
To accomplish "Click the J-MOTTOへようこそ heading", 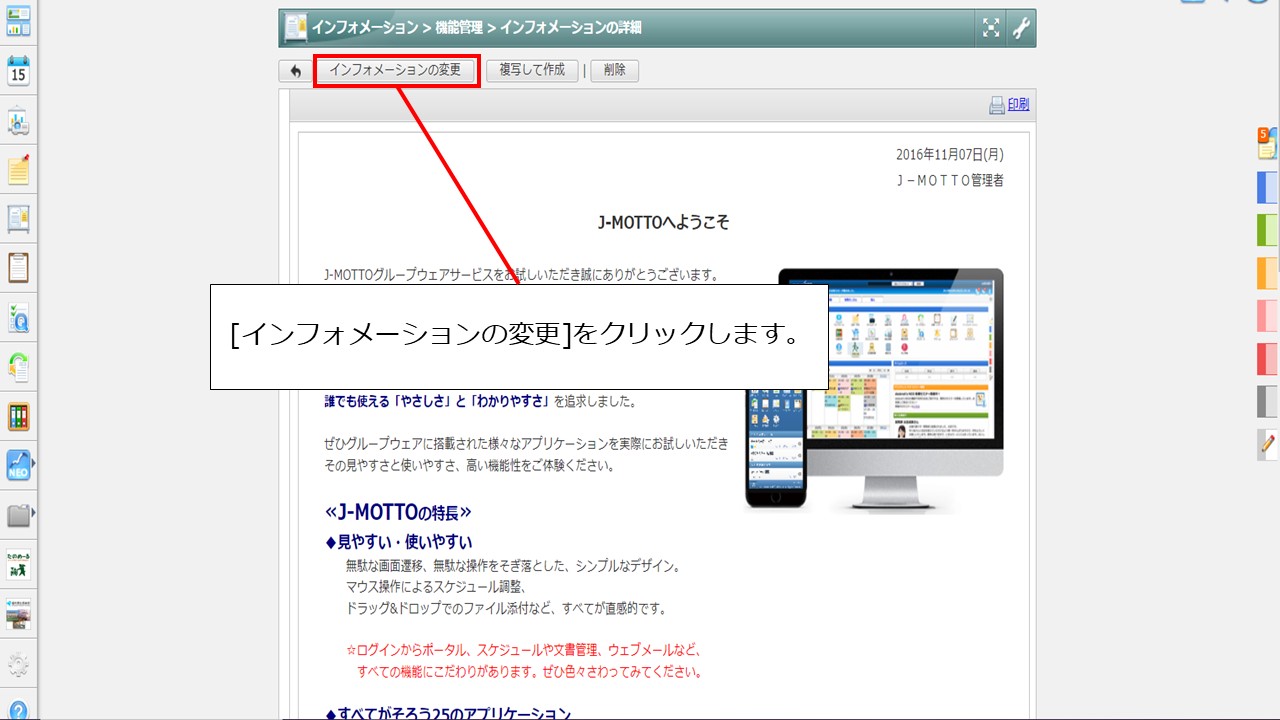I will [x=663, y=222].
